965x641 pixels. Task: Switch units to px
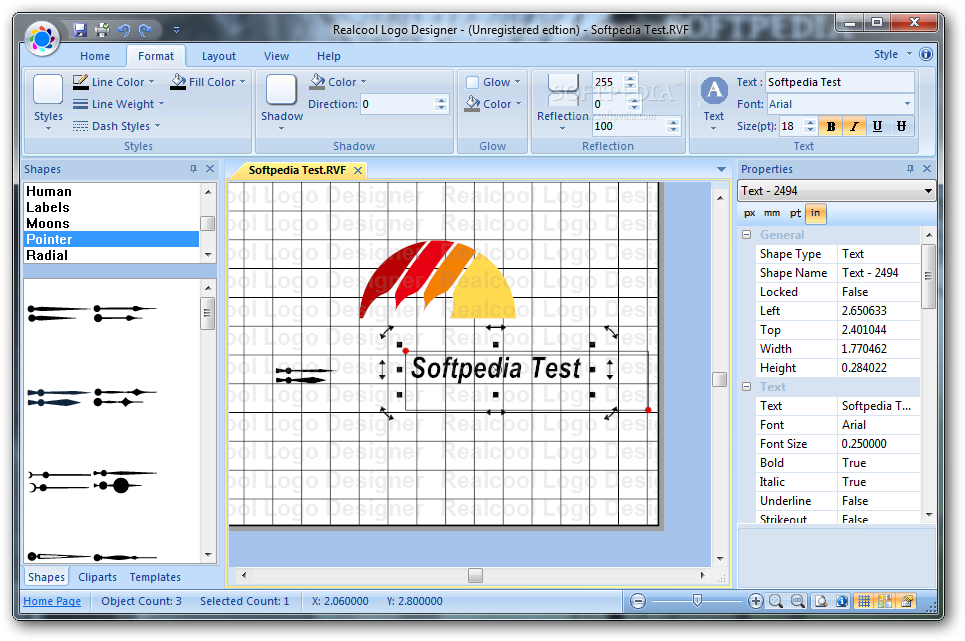[x=750, y=213]
